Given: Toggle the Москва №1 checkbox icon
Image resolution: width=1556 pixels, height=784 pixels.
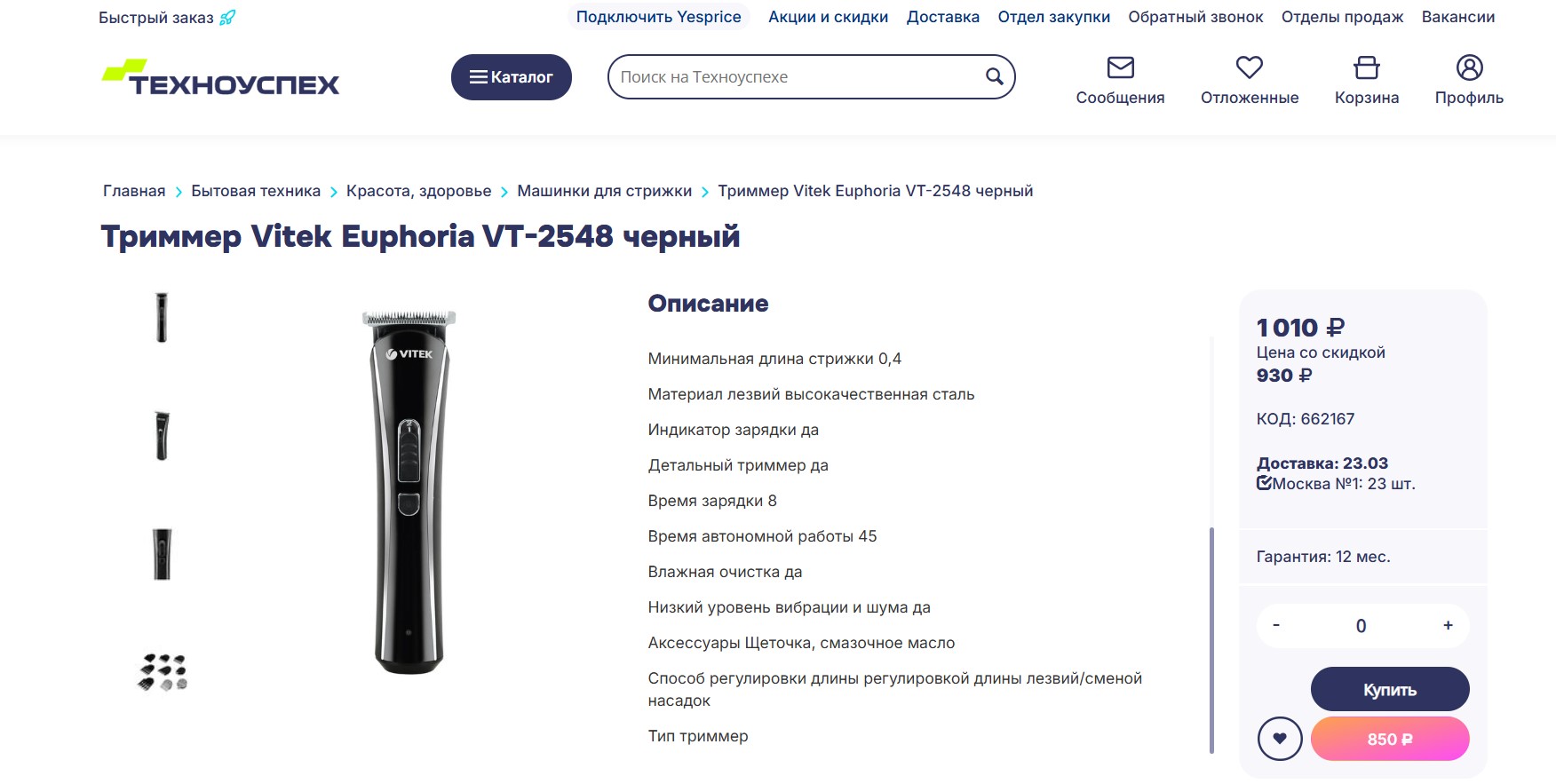Looking at the screenshot, I should click(x=1264, y=483).
